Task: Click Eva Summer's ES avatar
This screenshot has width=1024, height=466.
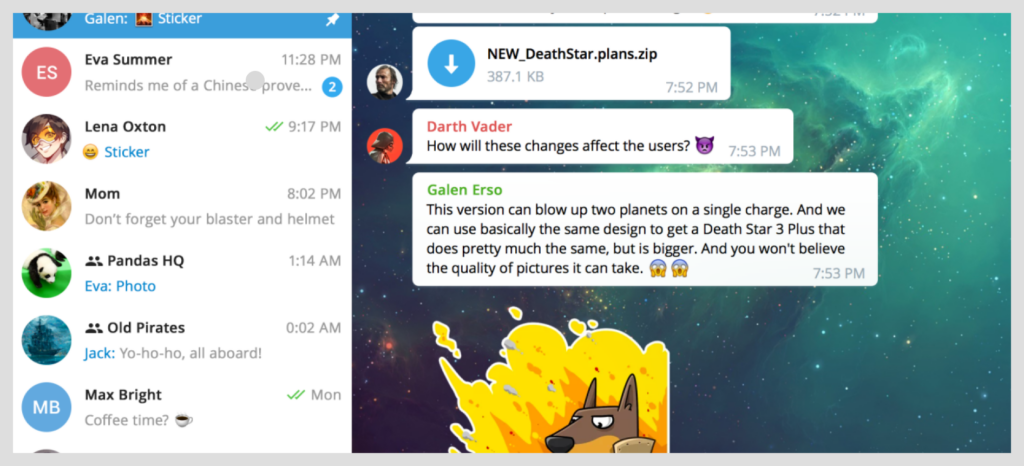Action: pyautogui.click(x=46, y=72)
